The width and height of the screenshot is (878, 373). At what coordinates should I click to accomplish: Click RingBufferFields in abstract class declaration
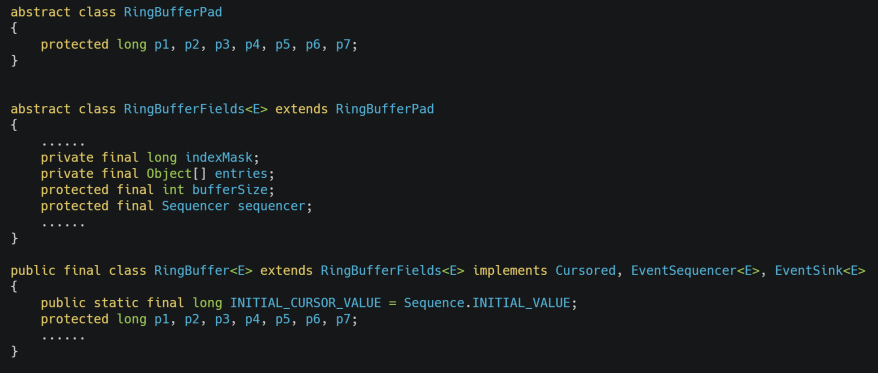(184, 109)
